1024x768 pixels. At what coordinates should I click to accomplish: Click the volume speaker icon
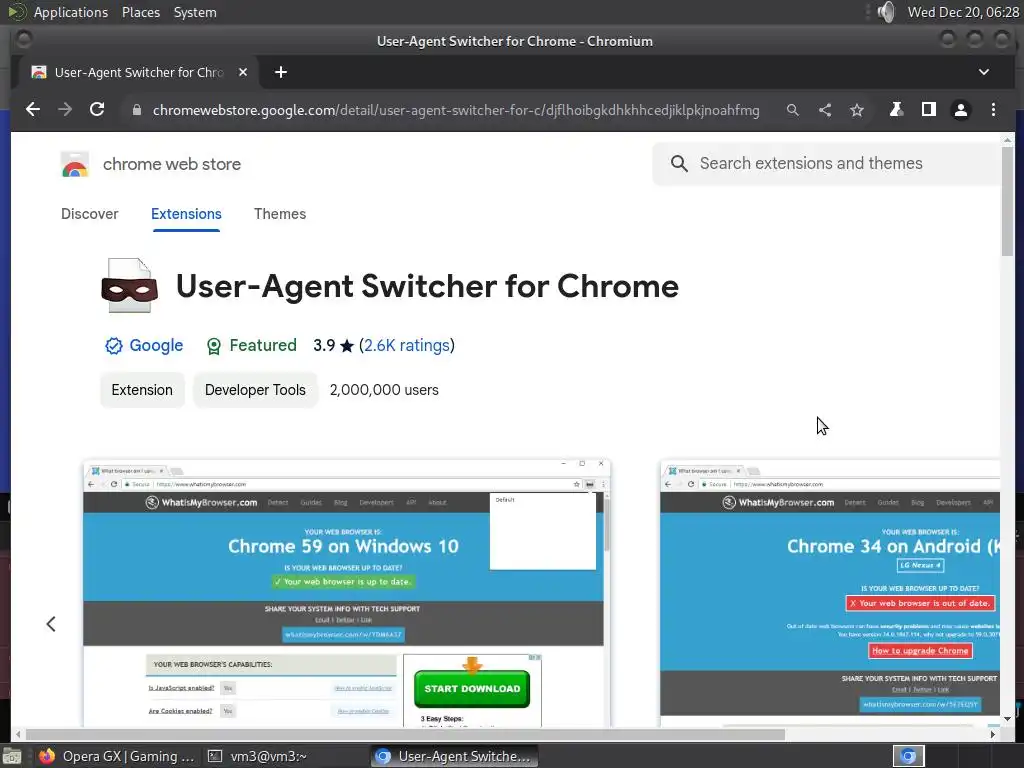click(x=886, y=12)
